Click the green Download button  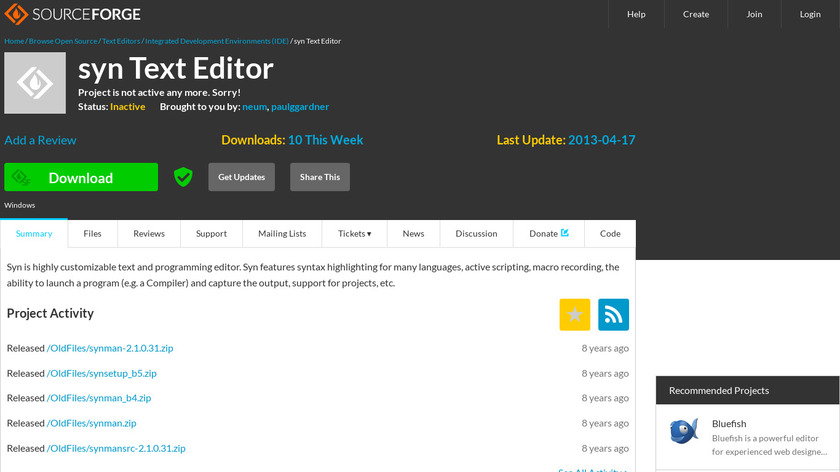[81, 177]
